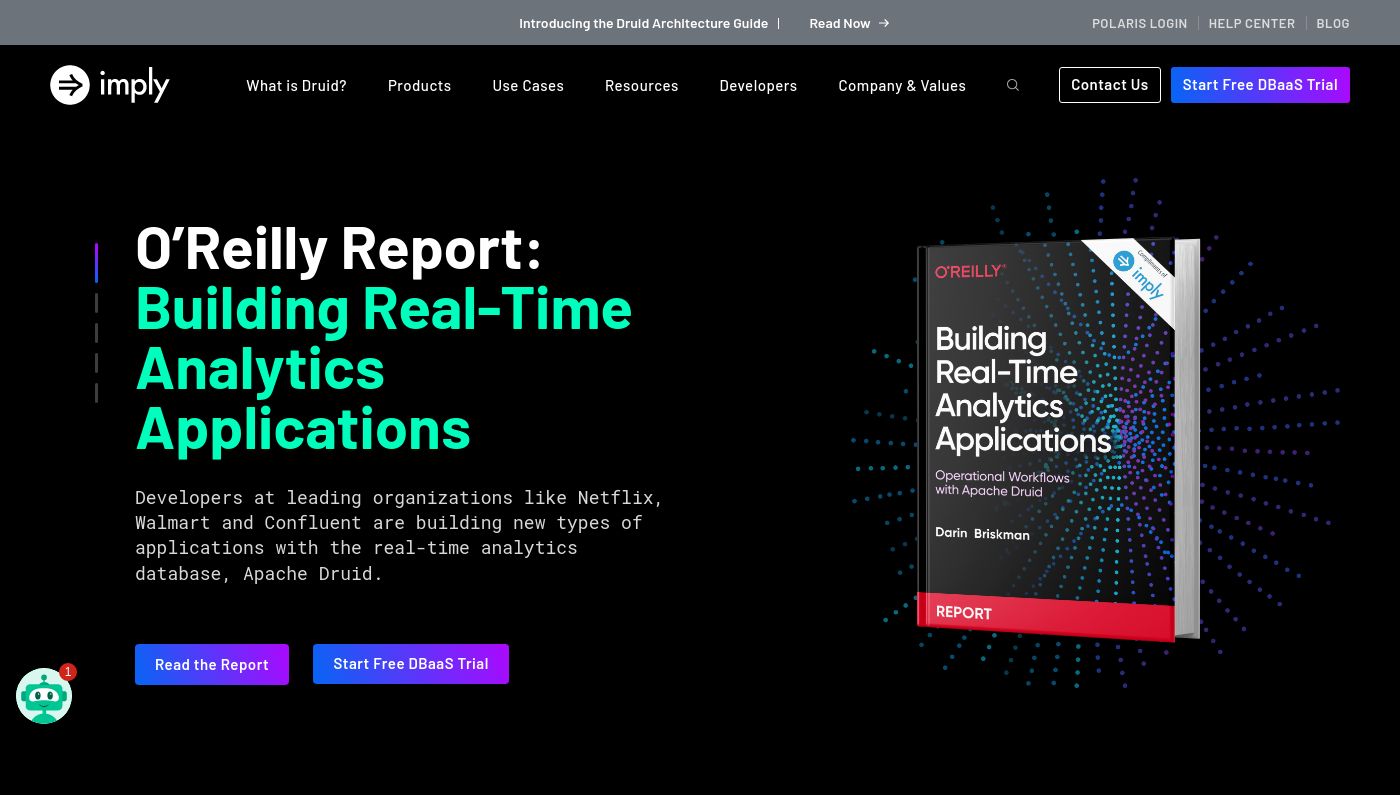Screen dimensions: 1400x800
Task: Click the Read Now arrow link
Action: click(849, 23)
